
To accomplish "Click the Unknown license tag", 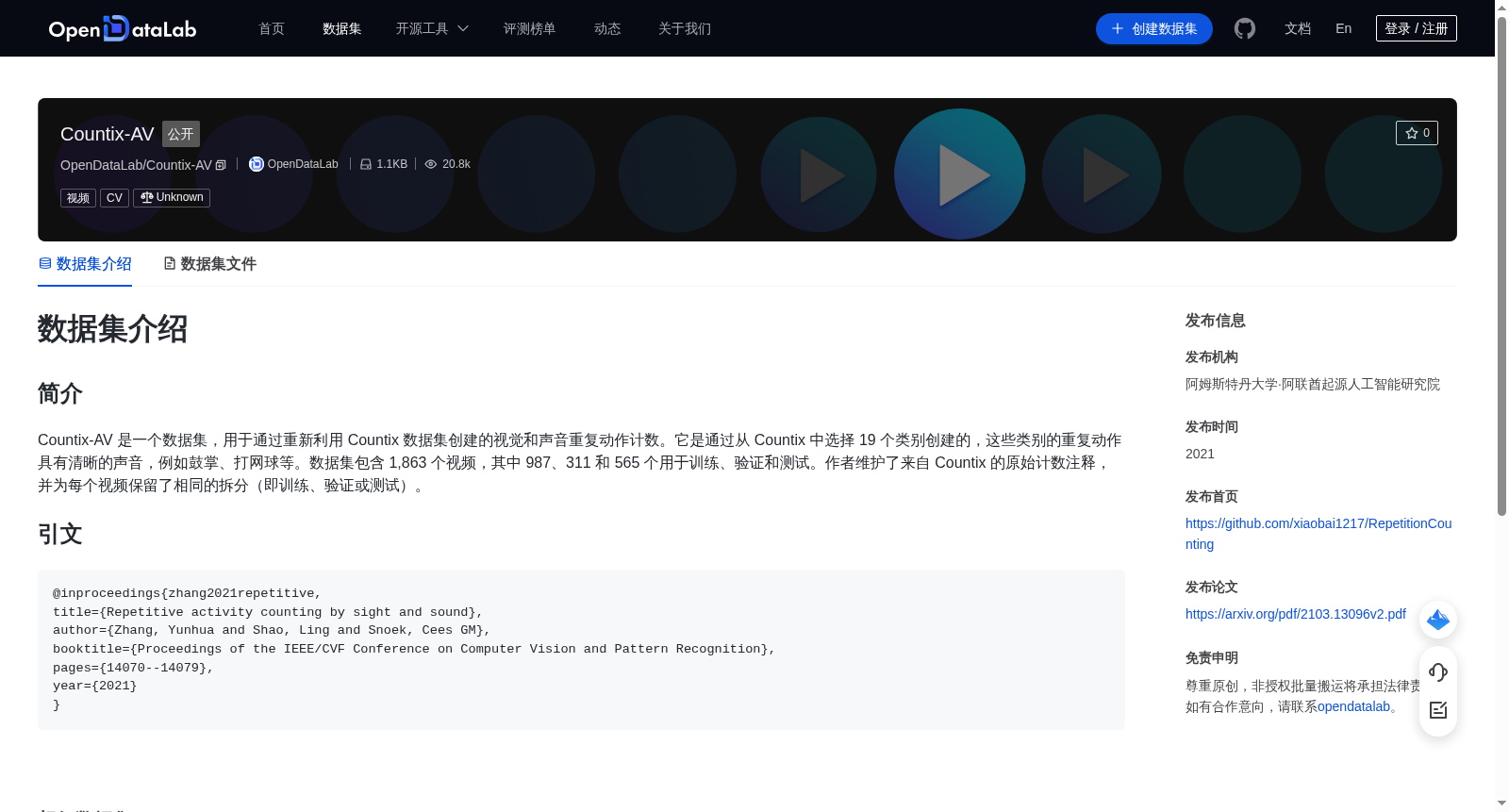I will coord(172,198).
